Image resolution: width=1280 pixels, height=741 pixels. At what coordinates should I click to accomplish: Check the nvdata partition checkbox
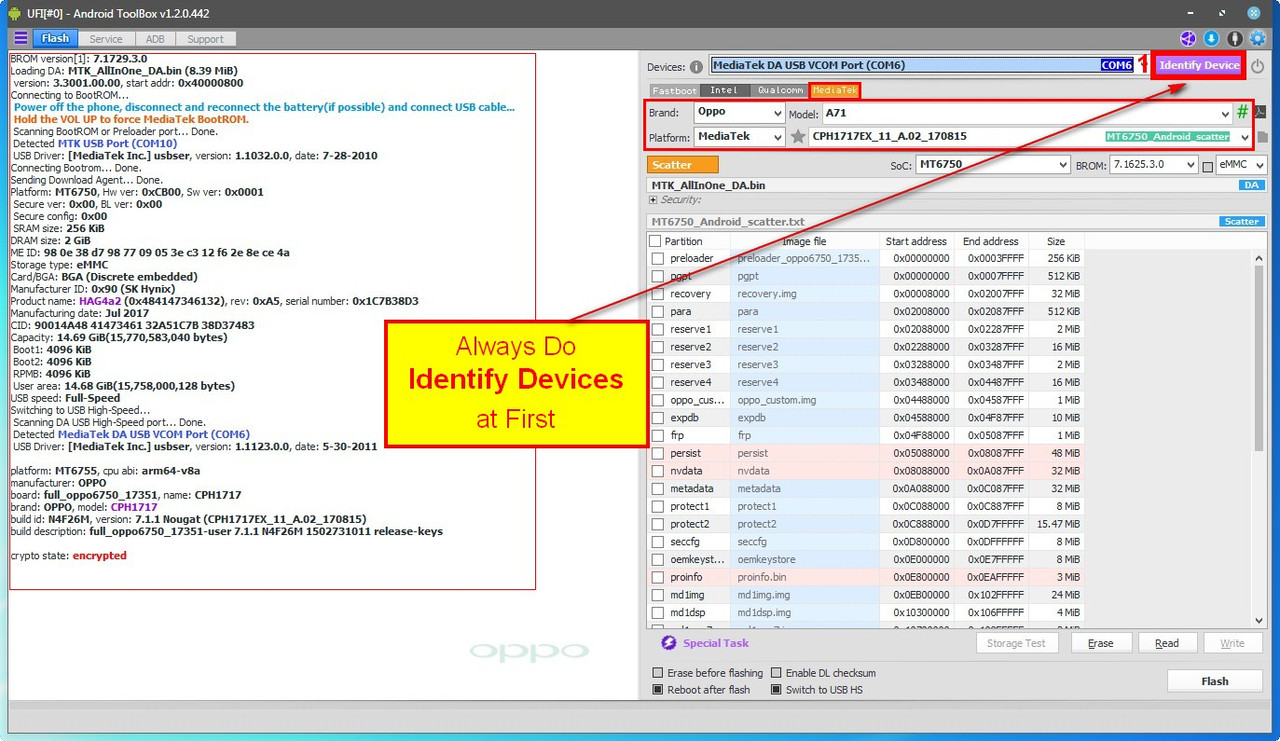tap(657, 471)
